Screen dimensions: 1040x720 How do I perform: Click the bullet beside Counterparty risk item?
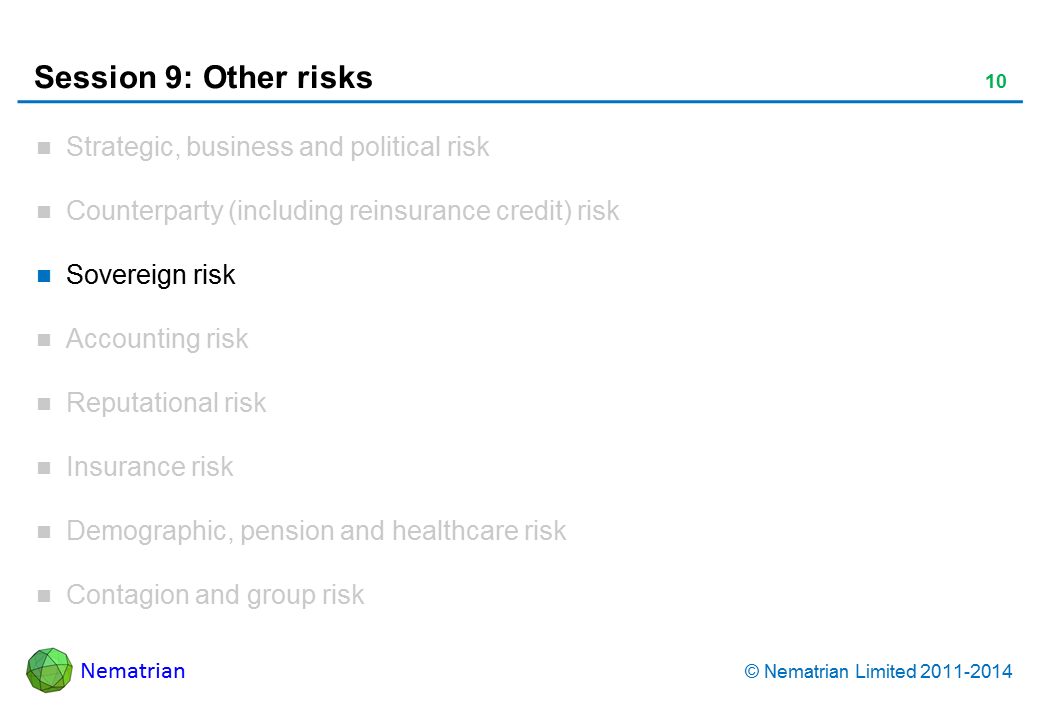coord(44,212)
